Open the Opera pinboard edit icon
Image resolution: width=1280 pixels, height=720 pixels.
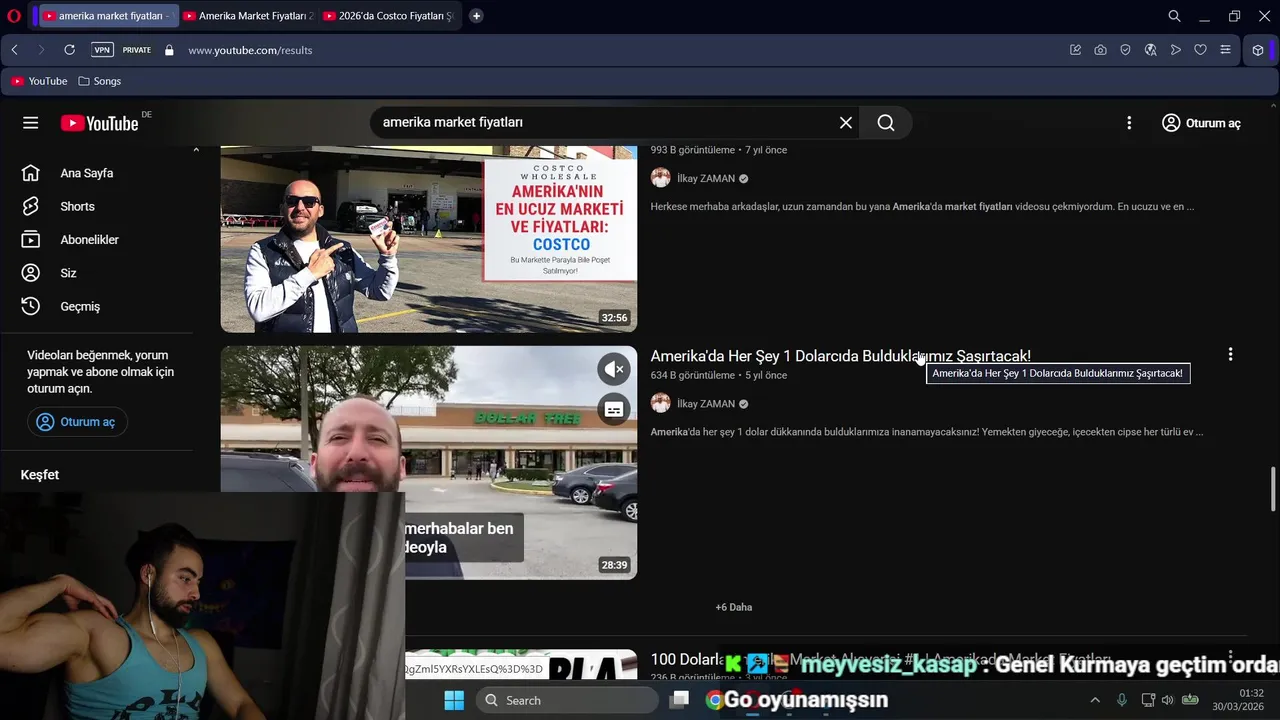(x=1075, y=50)
